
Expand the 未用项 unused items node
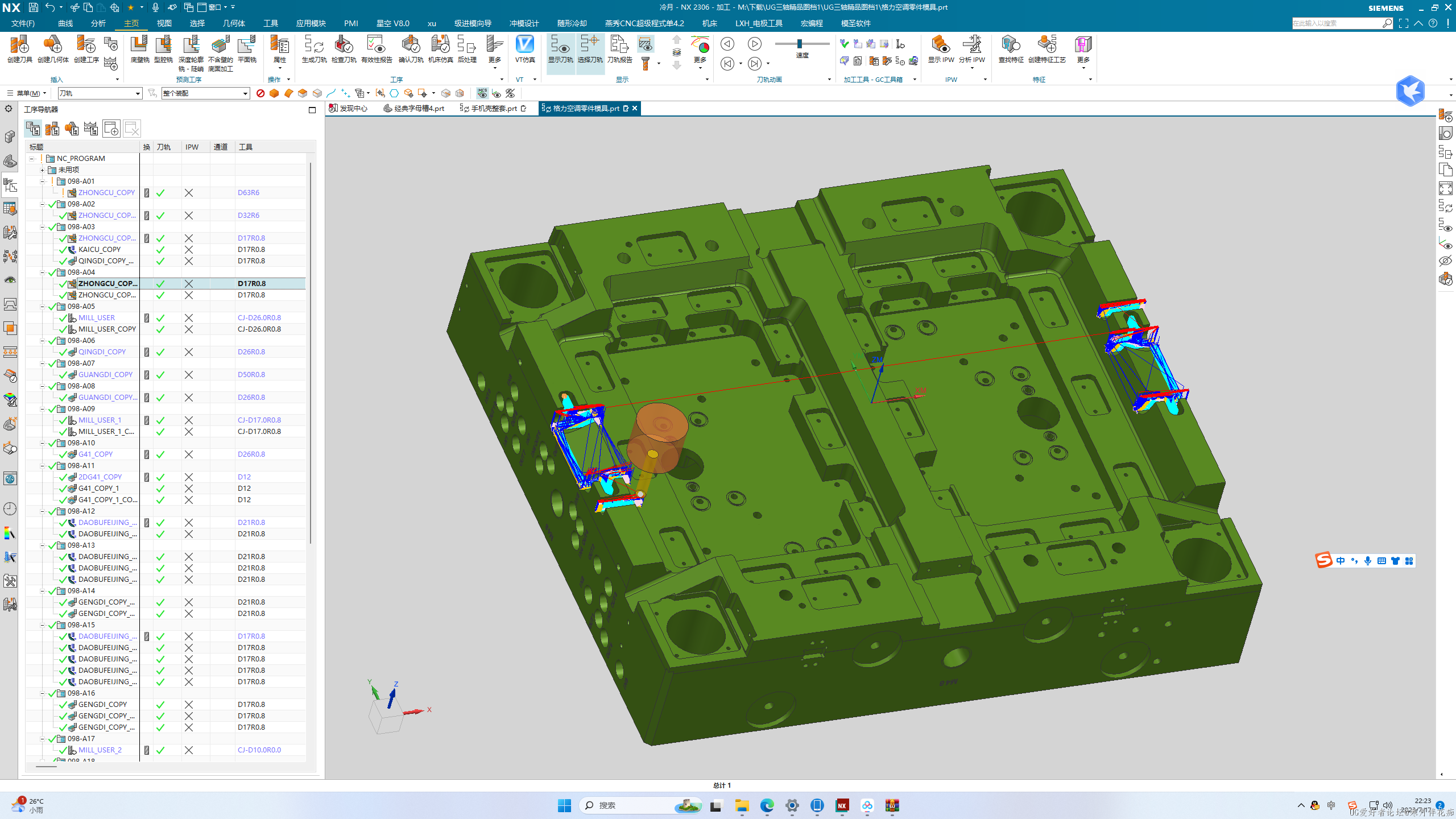(42, 170)
